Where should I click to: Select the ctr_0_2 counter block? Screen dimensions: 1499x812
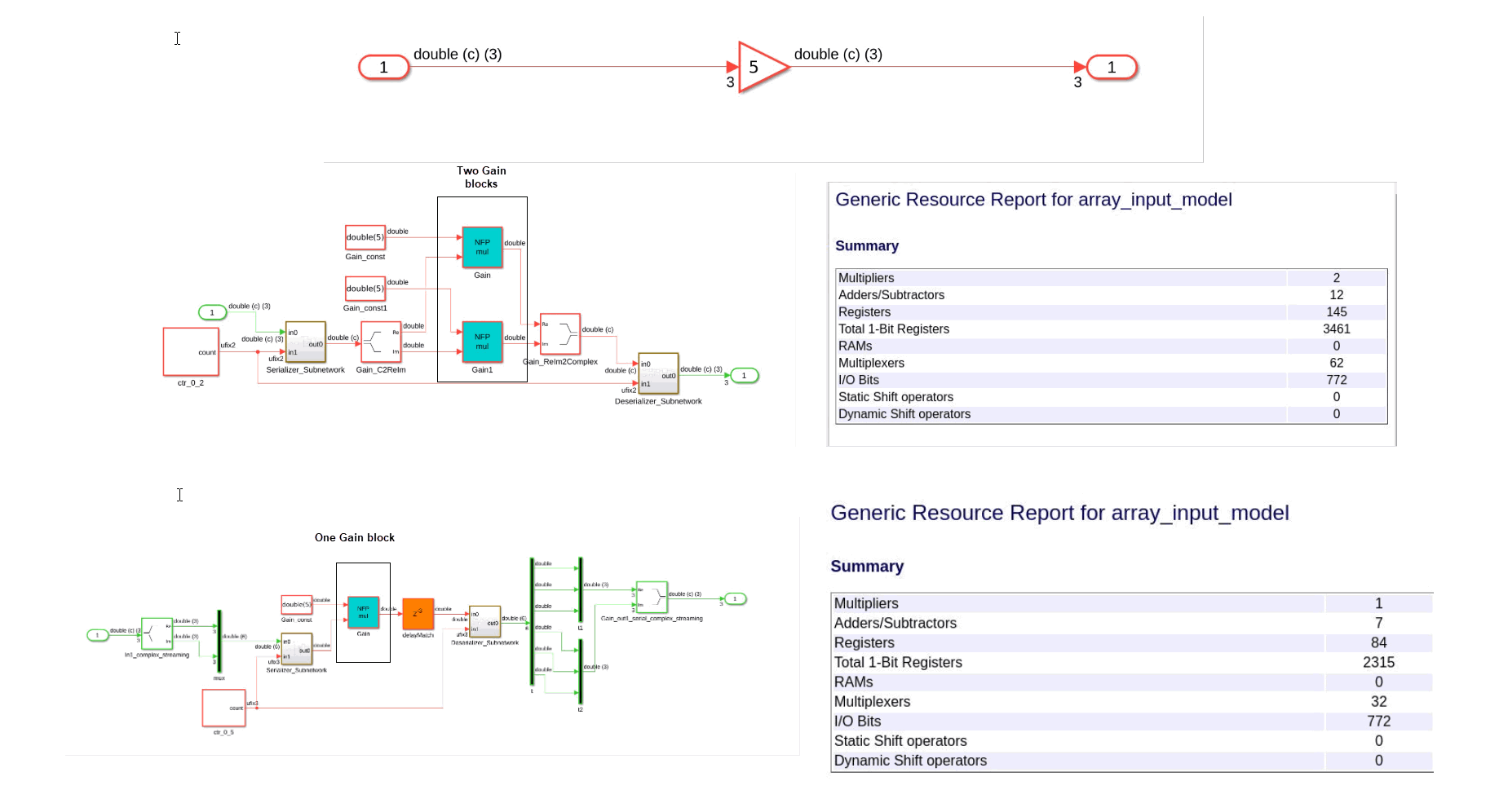coord(191,352)
